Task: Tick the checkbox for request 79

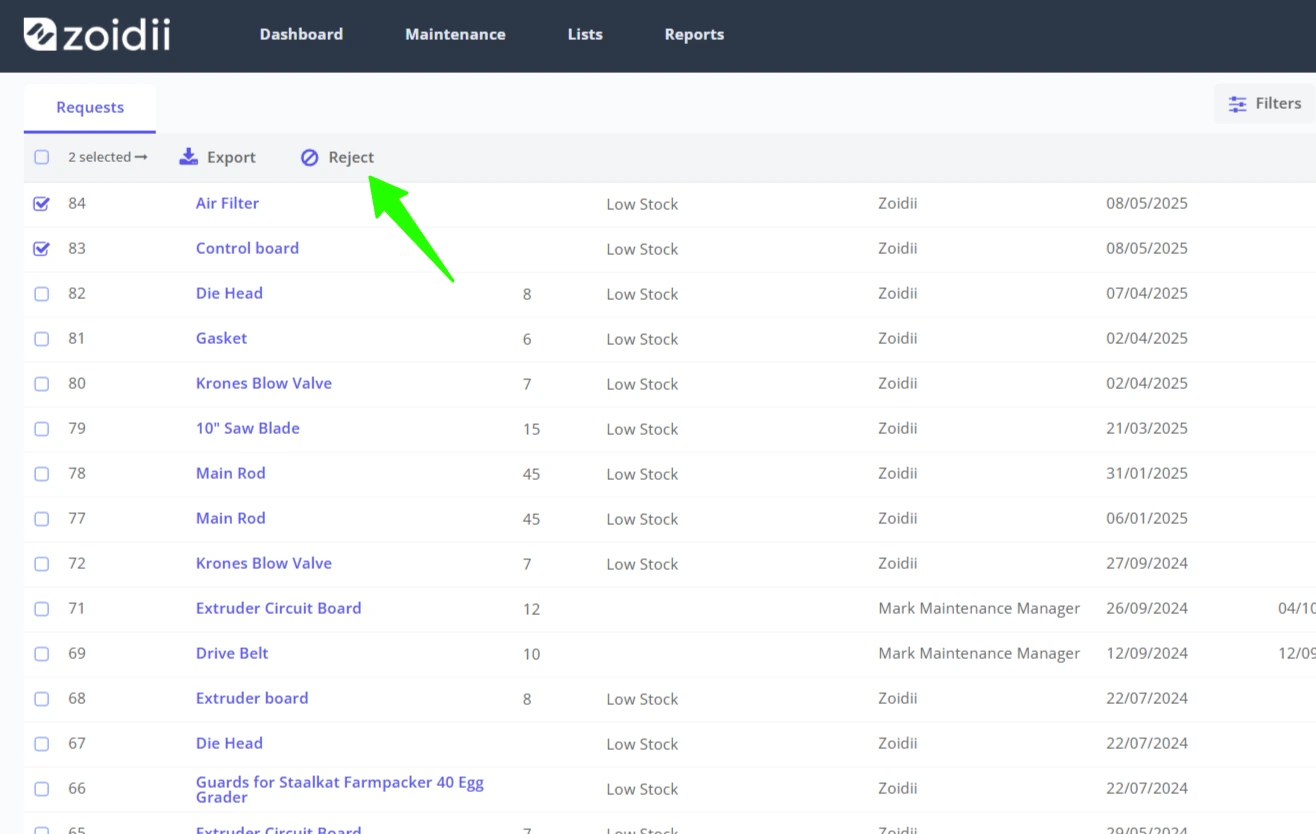Action: 41,429
